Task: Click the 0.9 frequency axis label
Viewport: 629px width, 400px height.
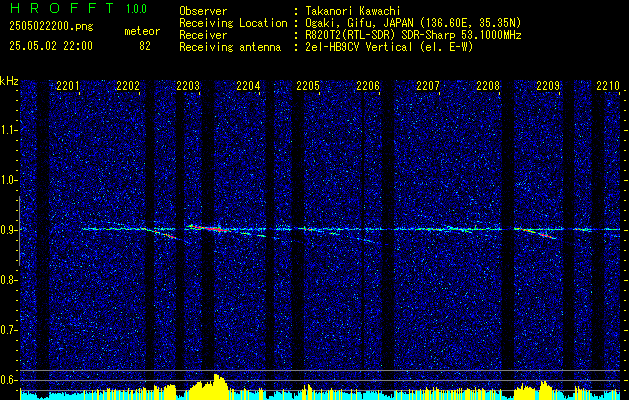Action: pyautogui.click(x=7, y=230)
